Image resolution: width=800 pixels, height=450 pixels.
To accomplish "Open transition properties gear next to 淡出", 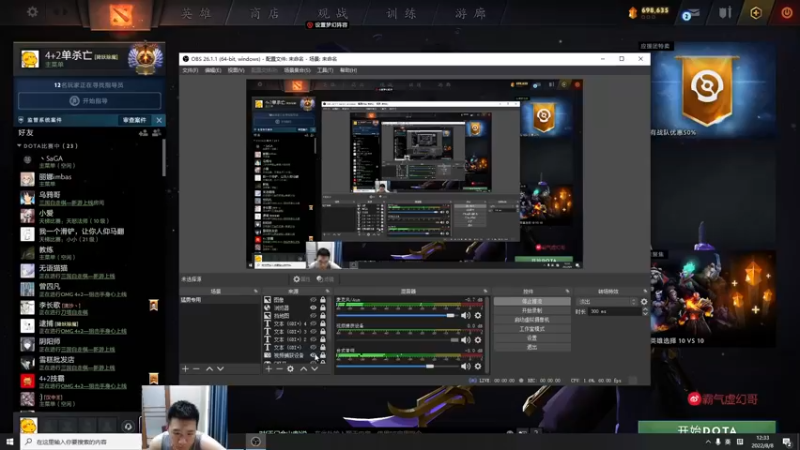I will click(644, 302).
